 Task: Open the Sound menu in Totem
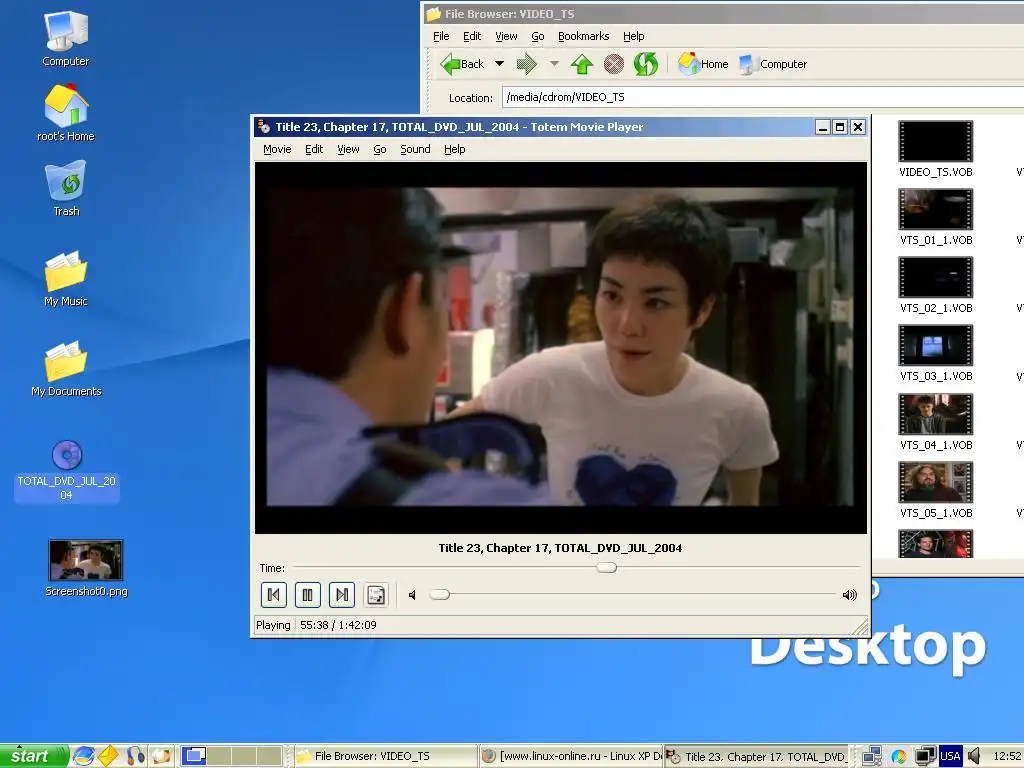coord(415,149)
